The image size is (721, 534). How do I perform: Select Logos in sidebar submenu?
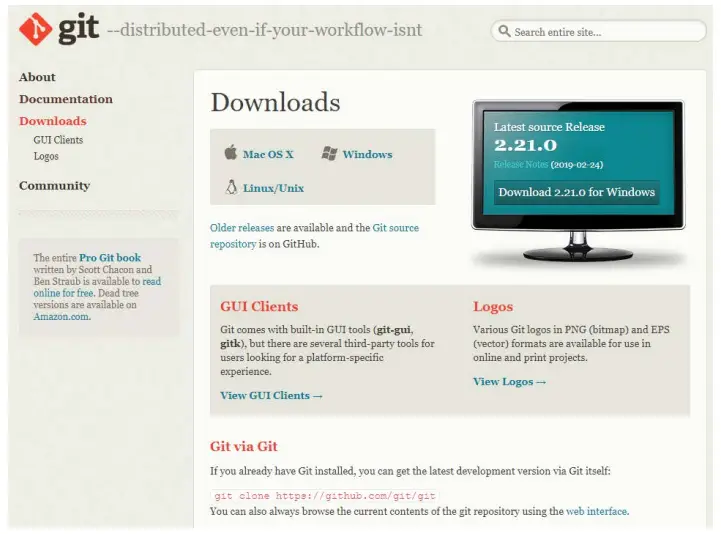(46, 156)
